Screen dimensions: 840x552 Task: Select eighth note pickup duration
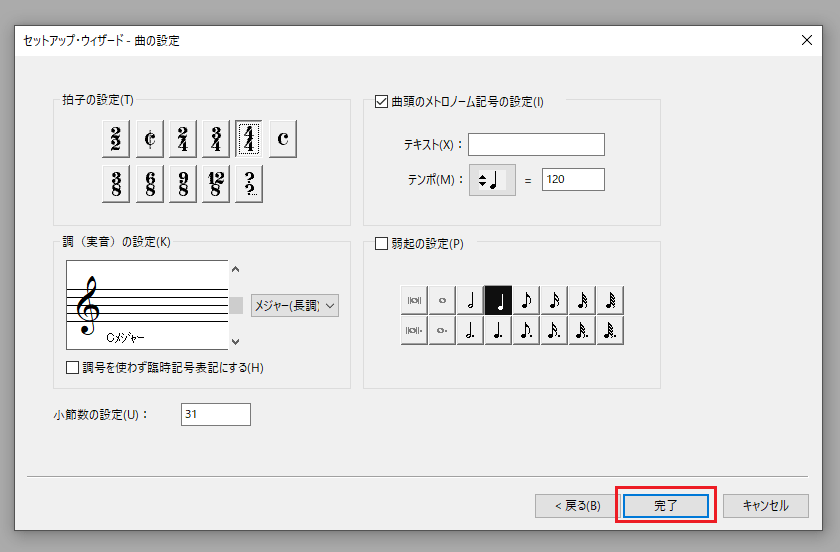click(x=527, y=301)
